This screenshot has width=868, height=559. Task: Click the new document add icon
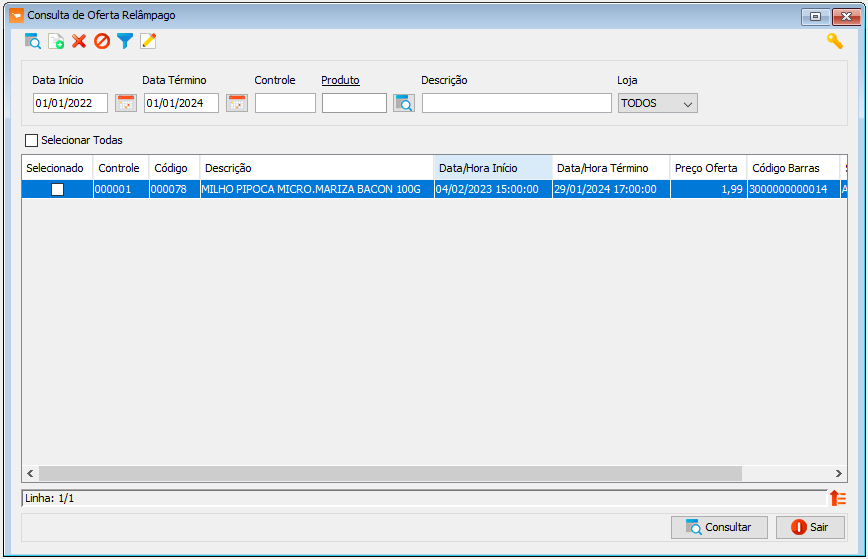tap(56, 41)
